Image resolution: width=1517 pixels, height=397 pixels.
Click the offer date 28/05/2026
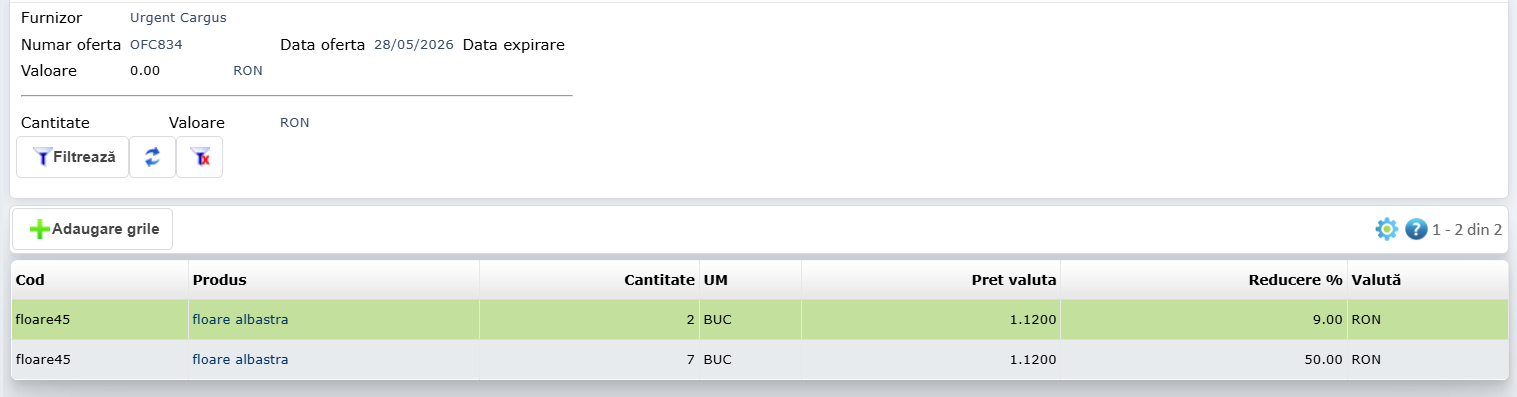(414, 45)
